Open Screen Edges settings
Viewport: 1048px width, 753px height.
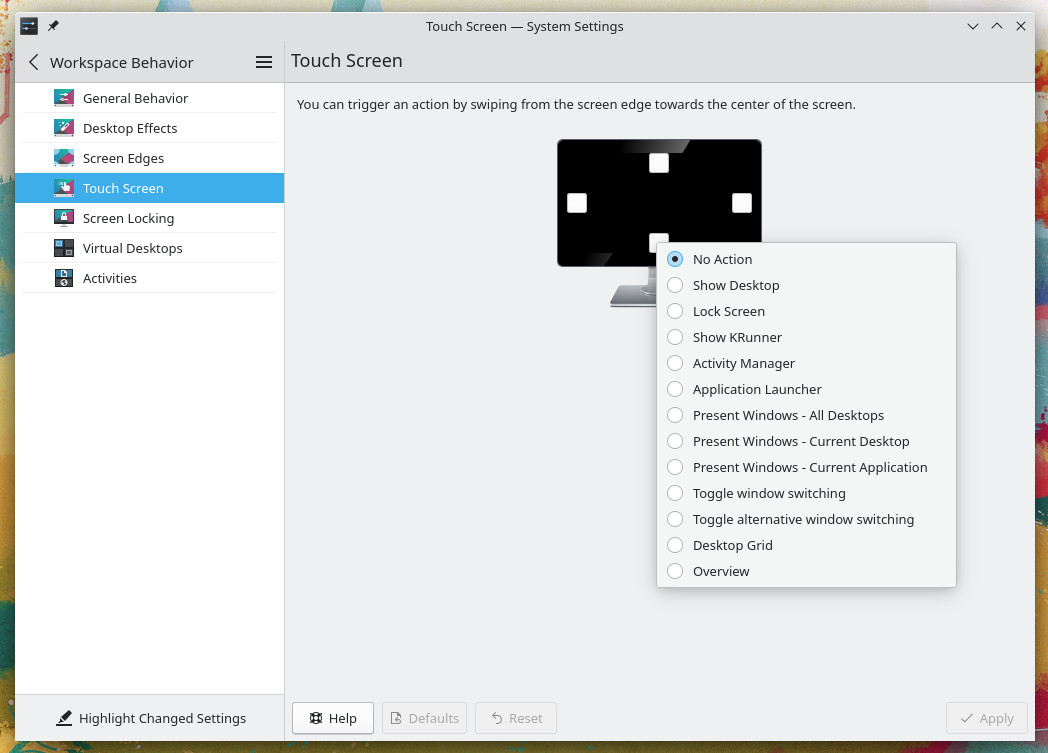150,158
